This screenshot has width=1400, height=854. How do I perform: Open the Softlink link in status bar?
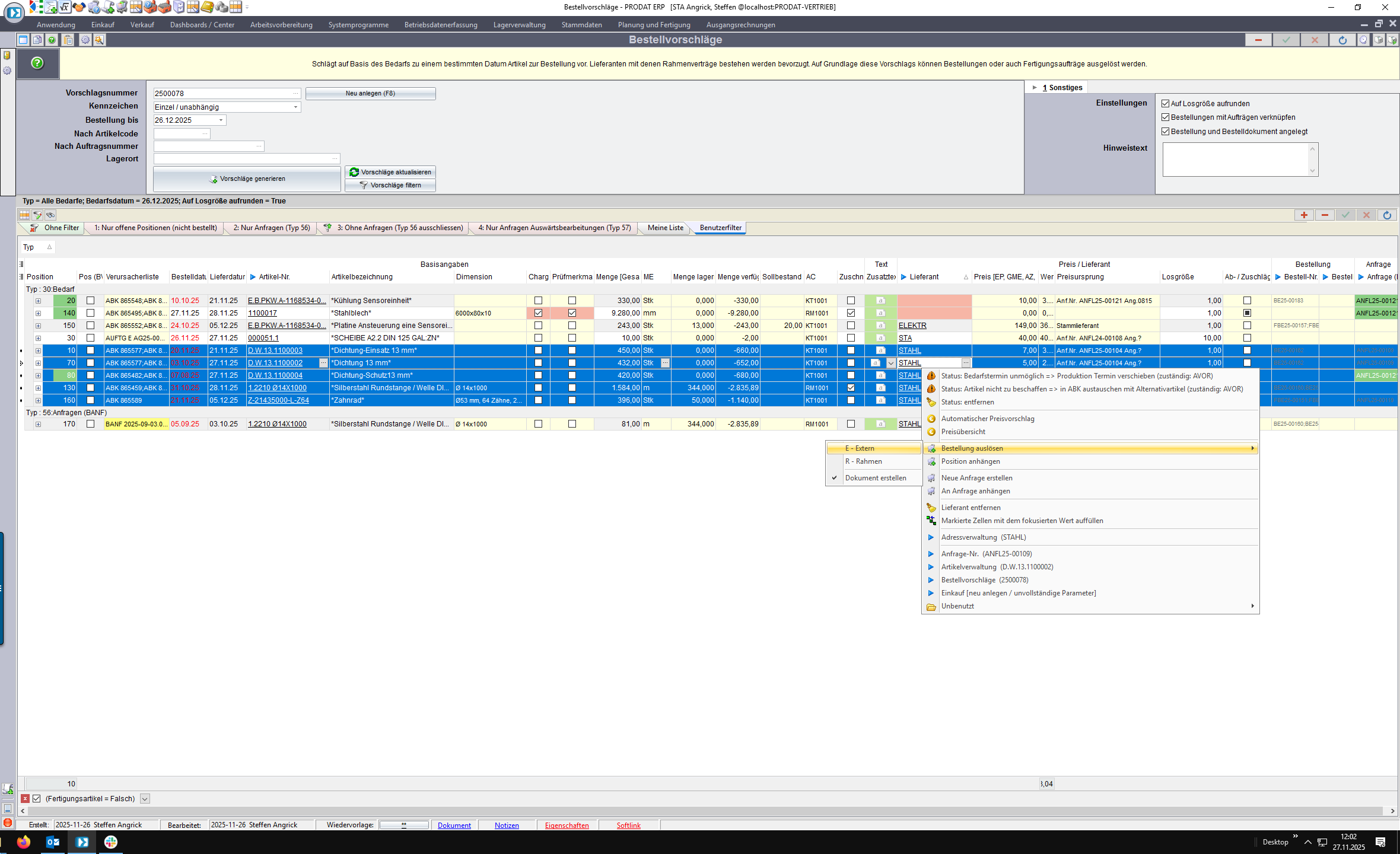[x=628, y=826]
